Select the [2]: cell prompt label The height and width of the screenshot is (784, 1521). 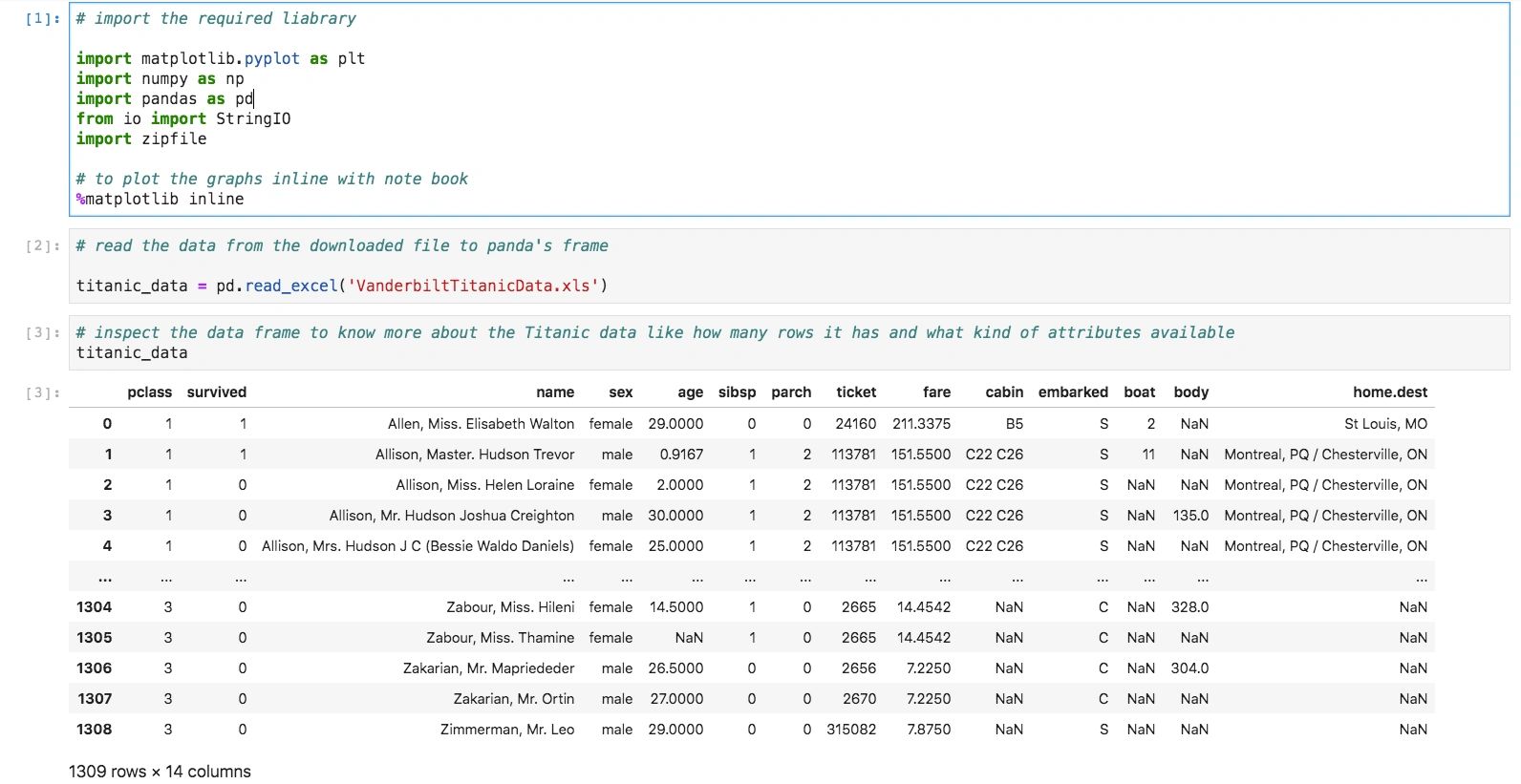(43, 246)
